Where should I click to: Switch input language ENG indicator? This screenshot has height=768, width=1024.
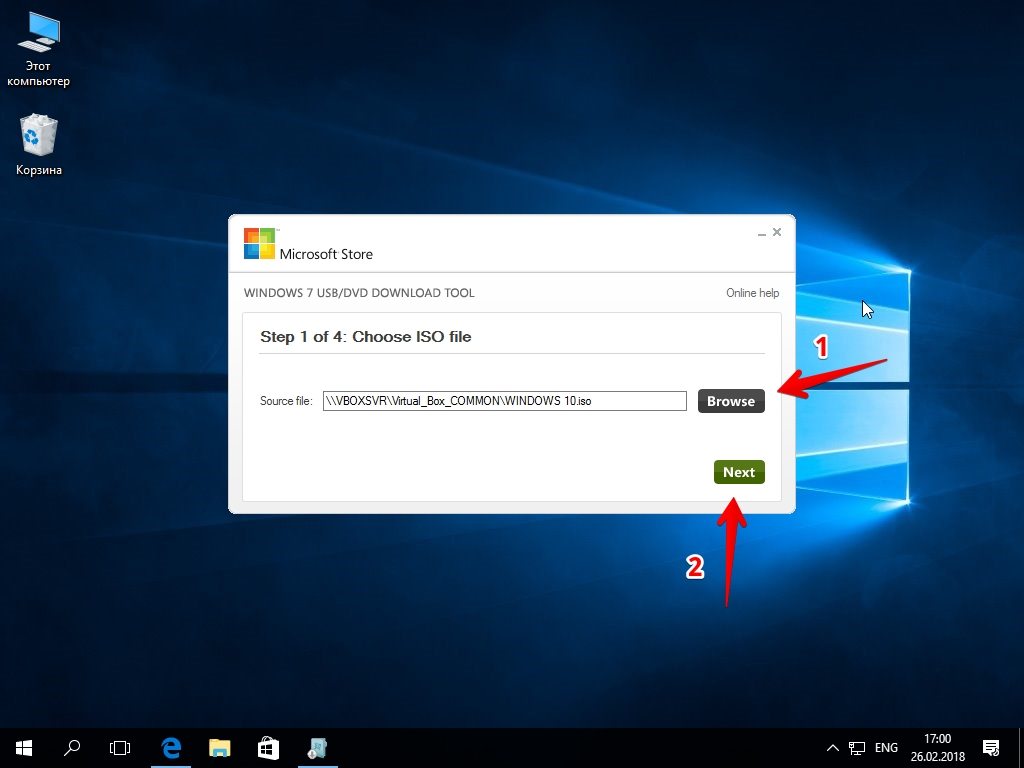886,748
